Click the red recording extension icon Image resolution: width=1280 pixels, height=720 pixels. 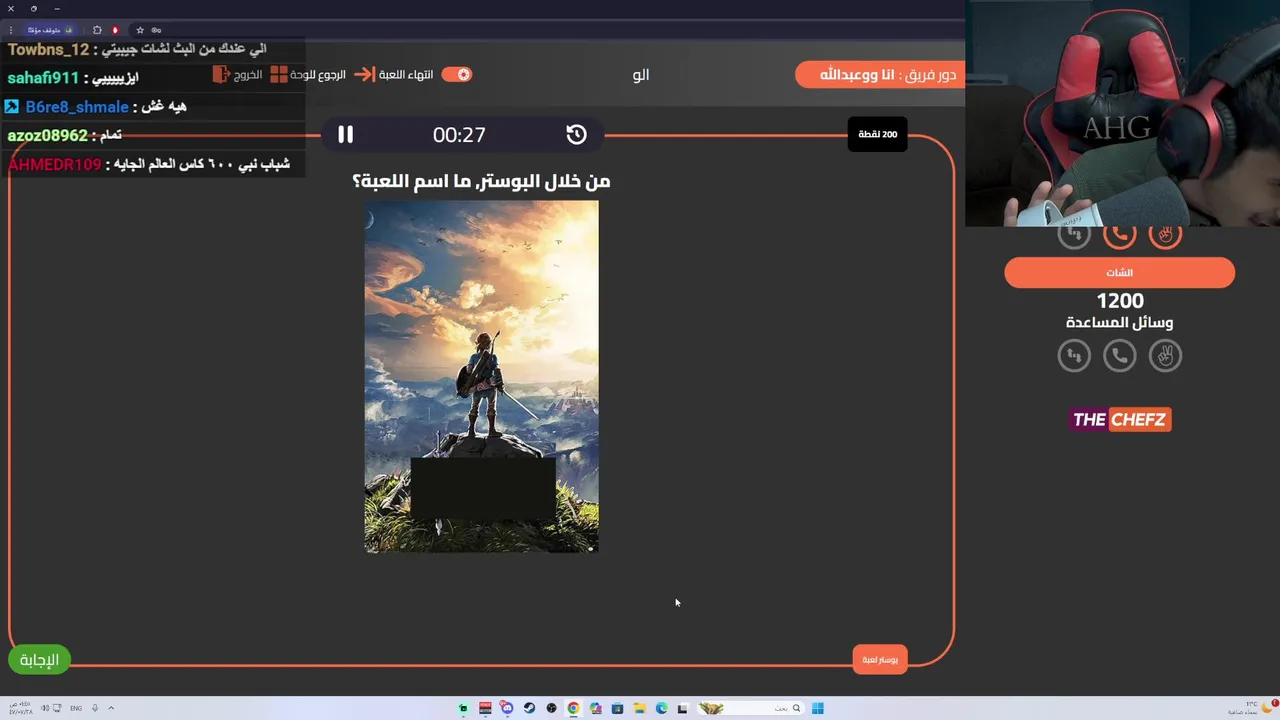tap(115, 30)
